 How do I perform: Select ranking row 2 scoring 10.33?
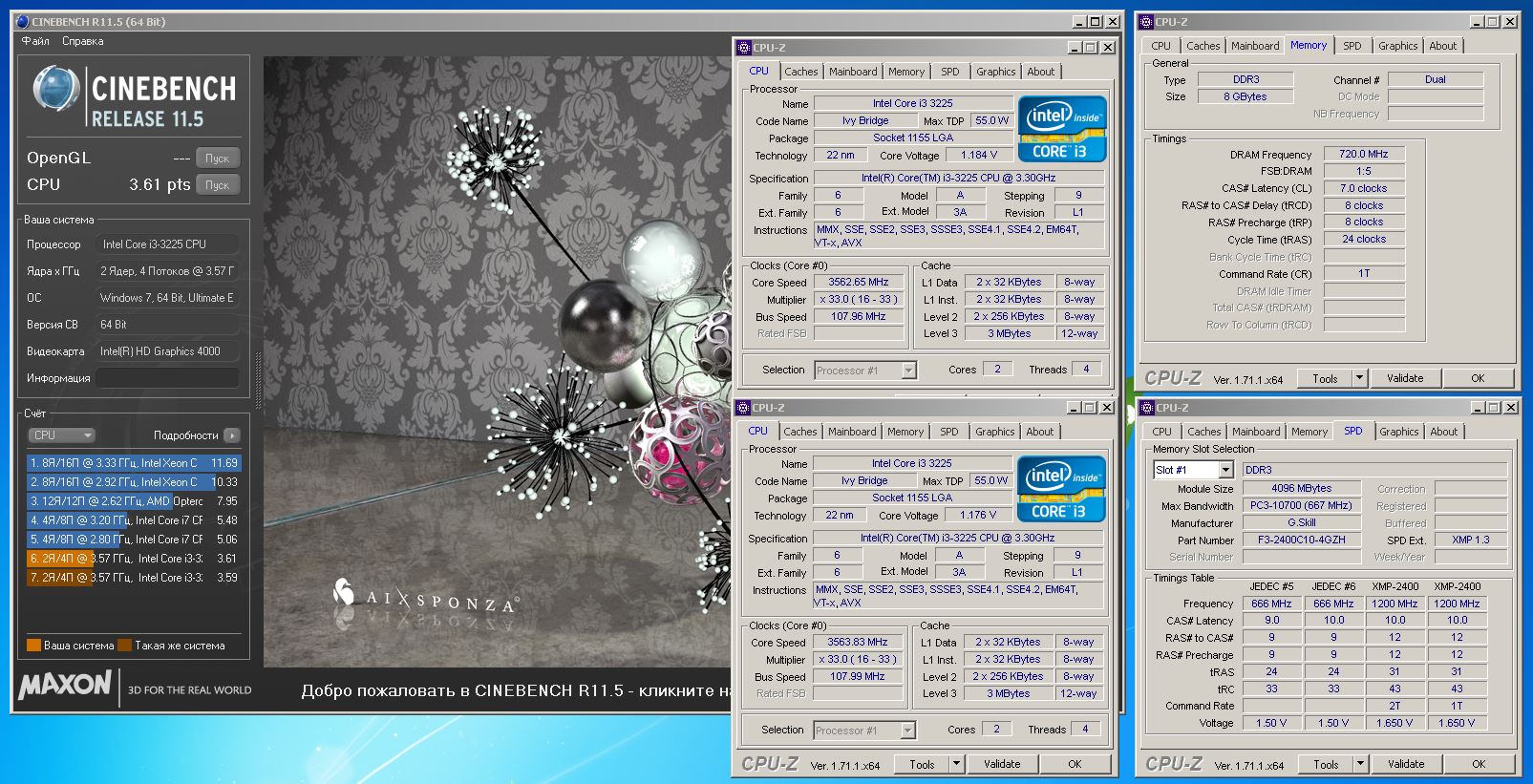point(134,482)
